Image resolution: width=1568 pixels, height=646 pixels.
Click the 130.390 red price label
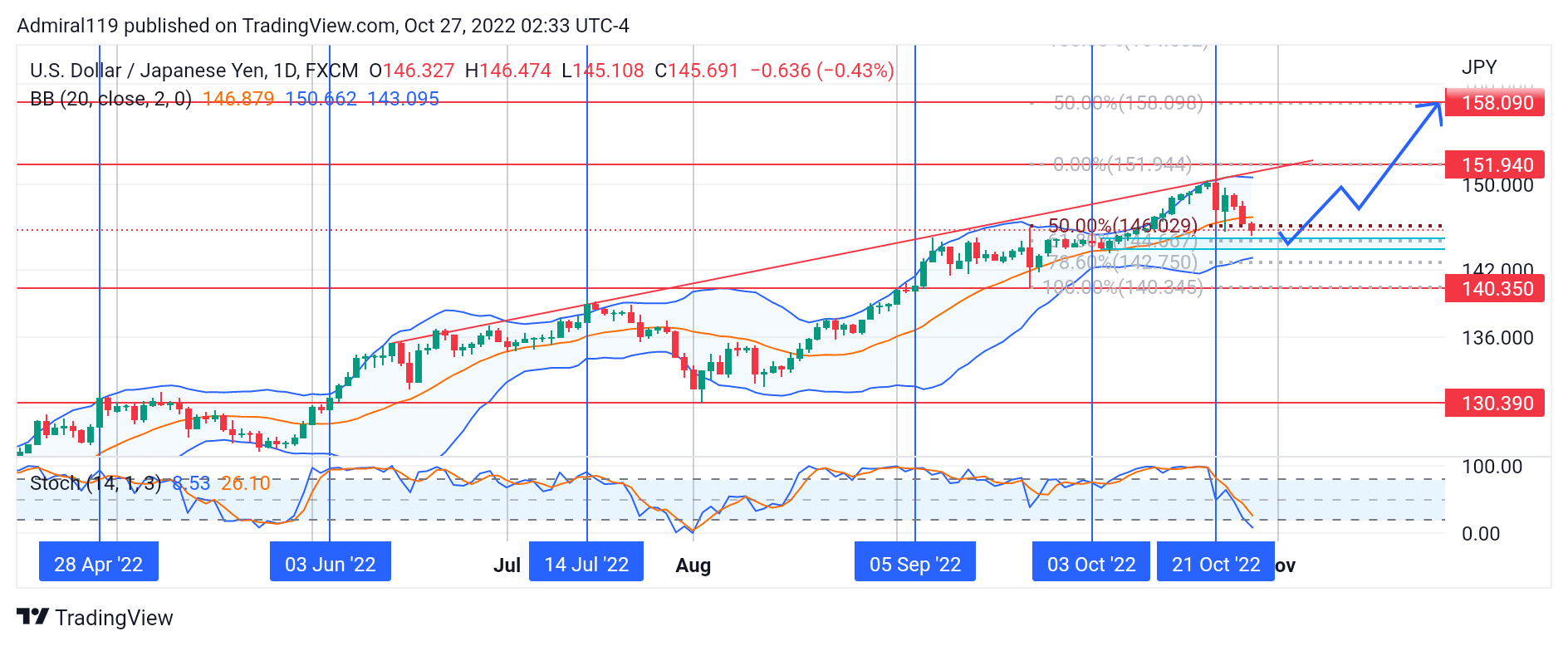pyautogui.click(x=1495, y=403)
